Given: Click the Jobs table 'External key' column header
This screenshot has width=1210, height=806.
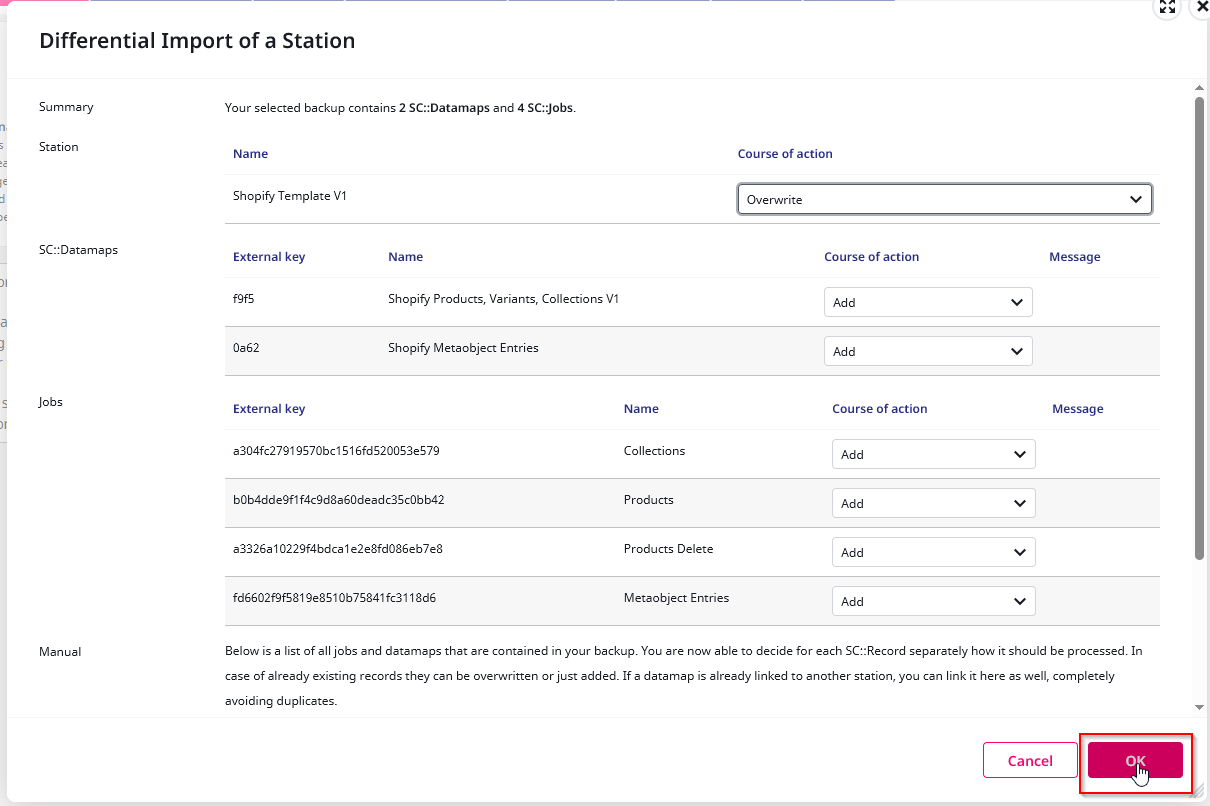Looking at the screenshot, I should pos(269,409).
